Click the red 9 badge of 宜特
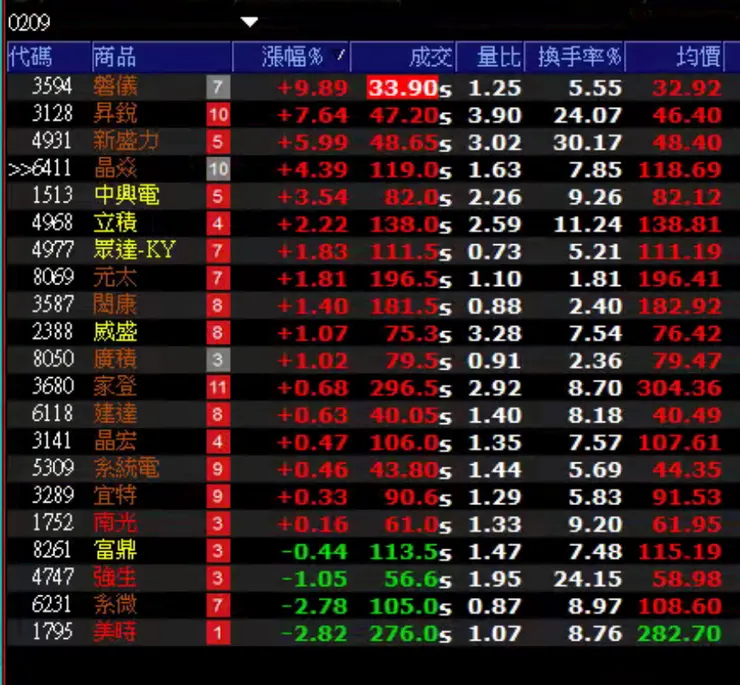 218,497
